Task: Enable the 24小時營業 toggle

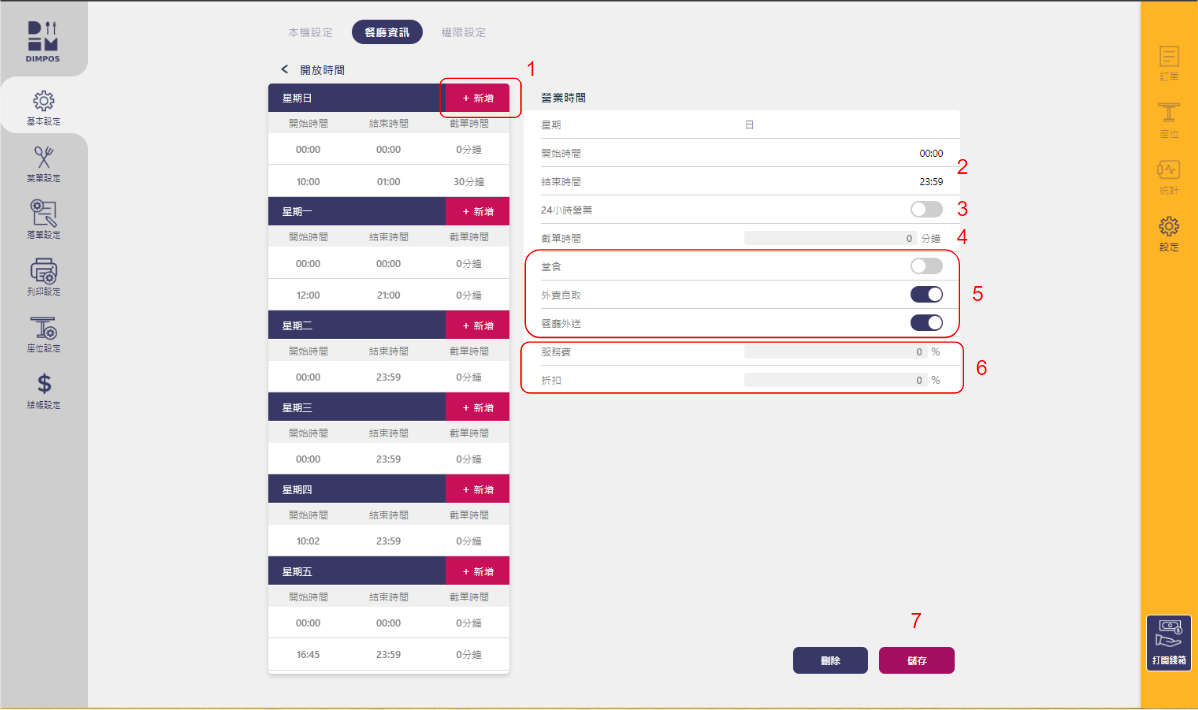Action: click(926, 210)
